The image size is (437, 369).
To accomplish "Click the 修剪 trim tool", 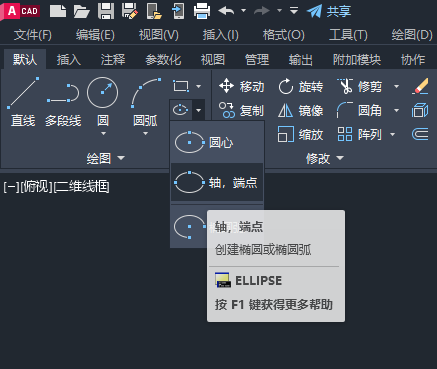I will tap(360, 86).
